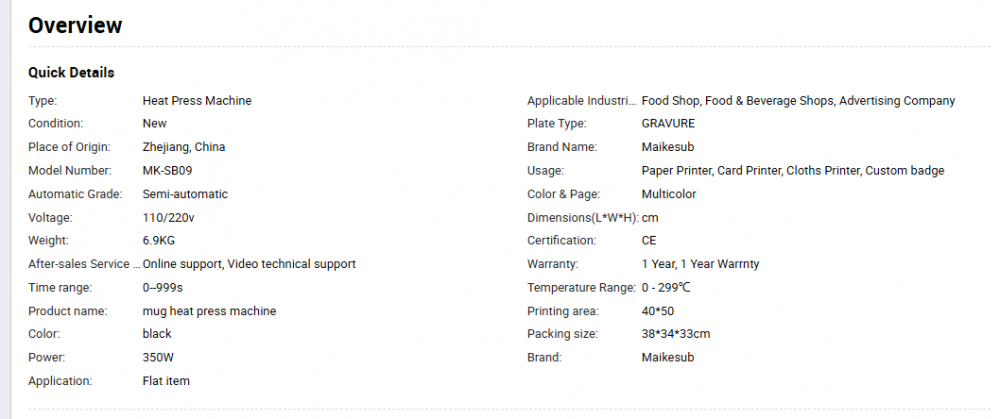
Task: Click the 0 - 299℃ temperature range
Action: click(x=675, y=288)
